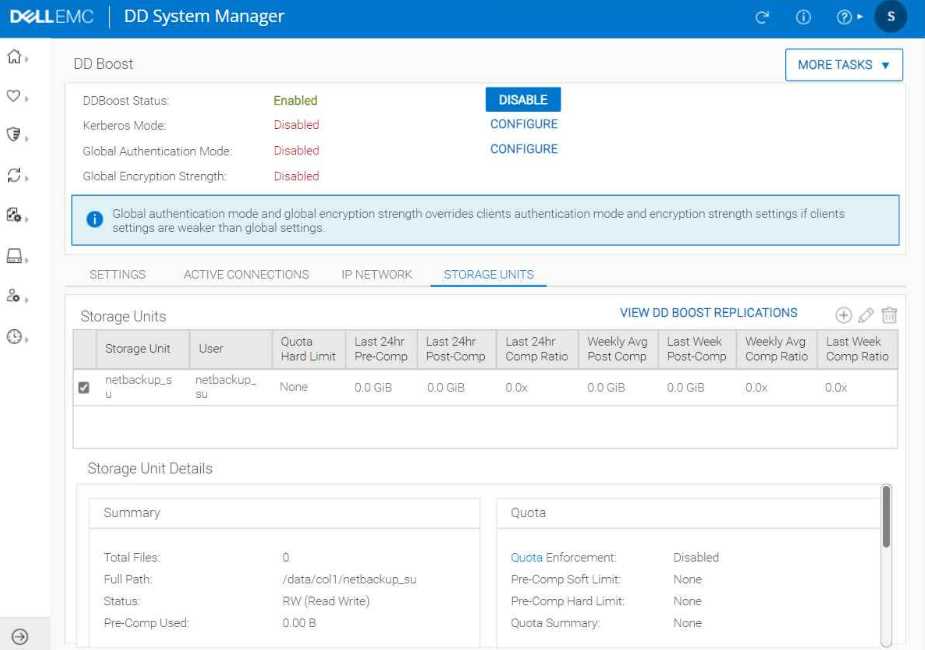Click the add storage unit plus icon
This screenshot has width=925, height=650.
(843, 315)
